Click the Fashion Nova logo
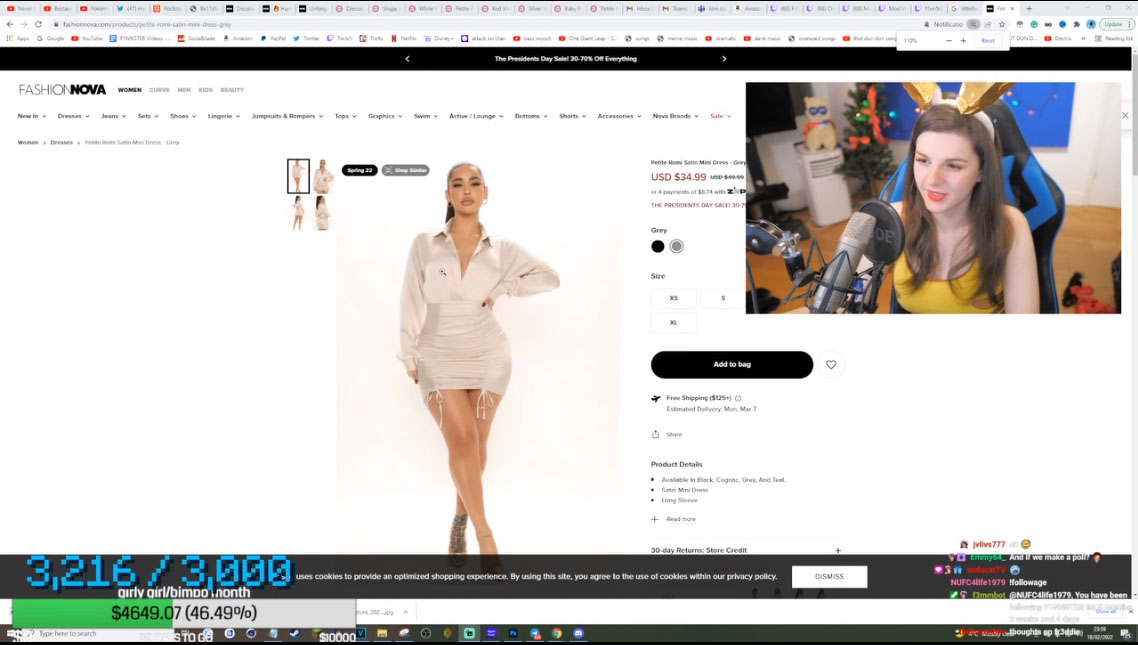Screen dimensions: 1138x645 pos(62,90)
